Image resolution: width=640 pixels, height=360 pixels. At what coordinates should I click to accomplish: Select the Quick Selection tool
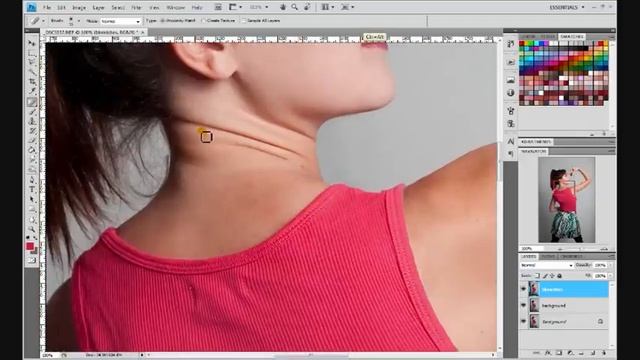click(31, 72)
